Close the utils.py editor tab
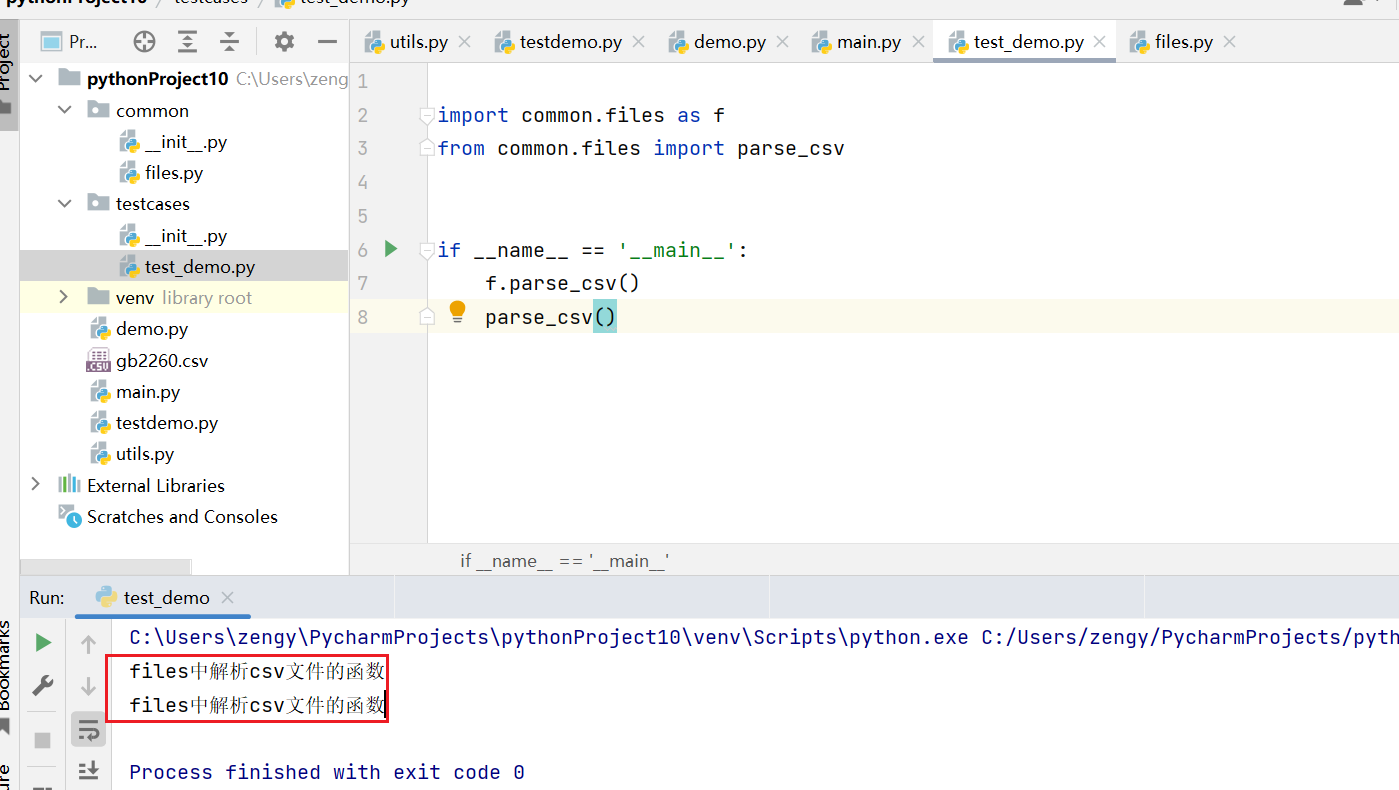The height and width of the screenshot is (790, 1399). coord(464,42)
